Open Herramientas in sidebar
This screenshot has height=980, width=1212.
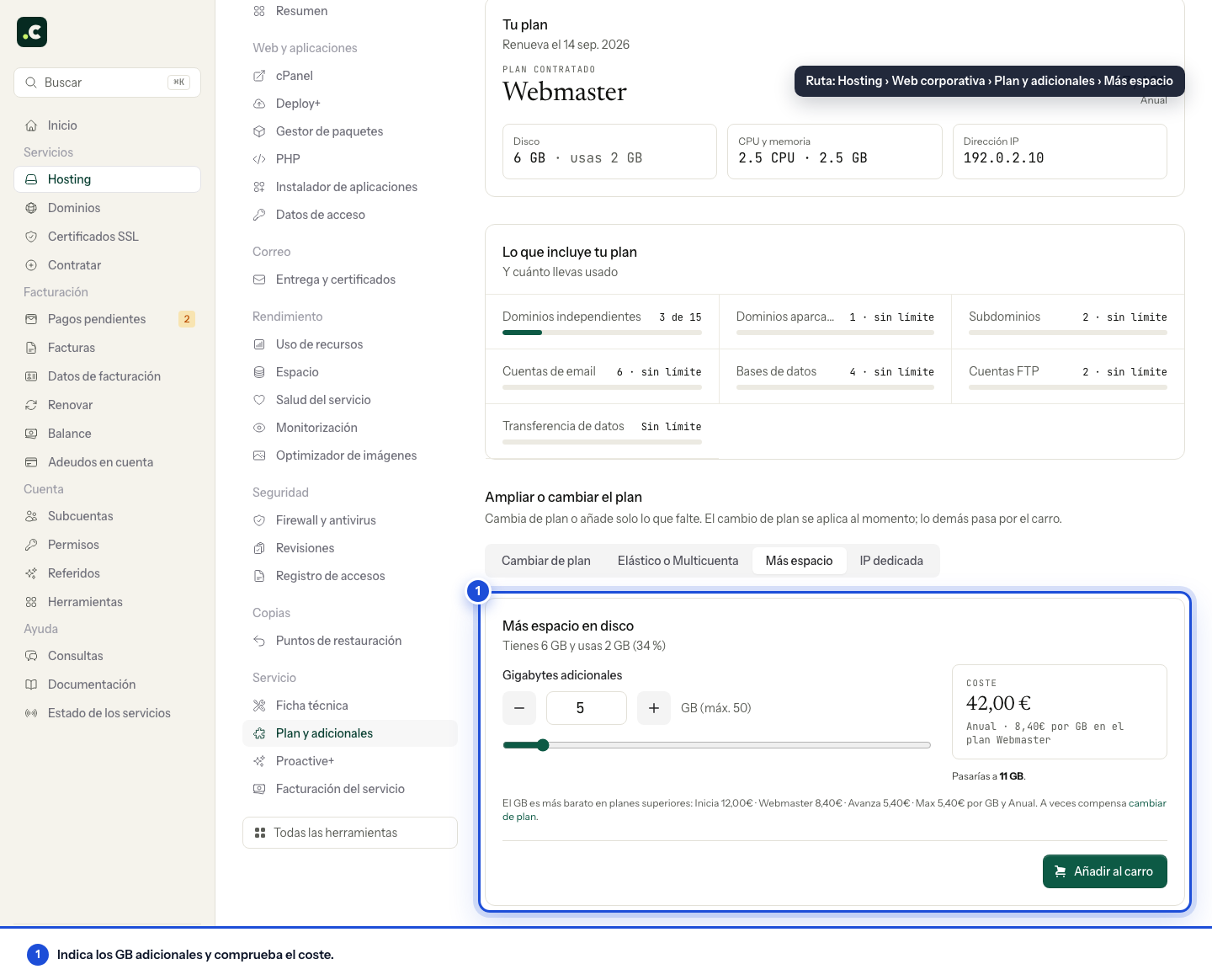[x=107, y=602]
